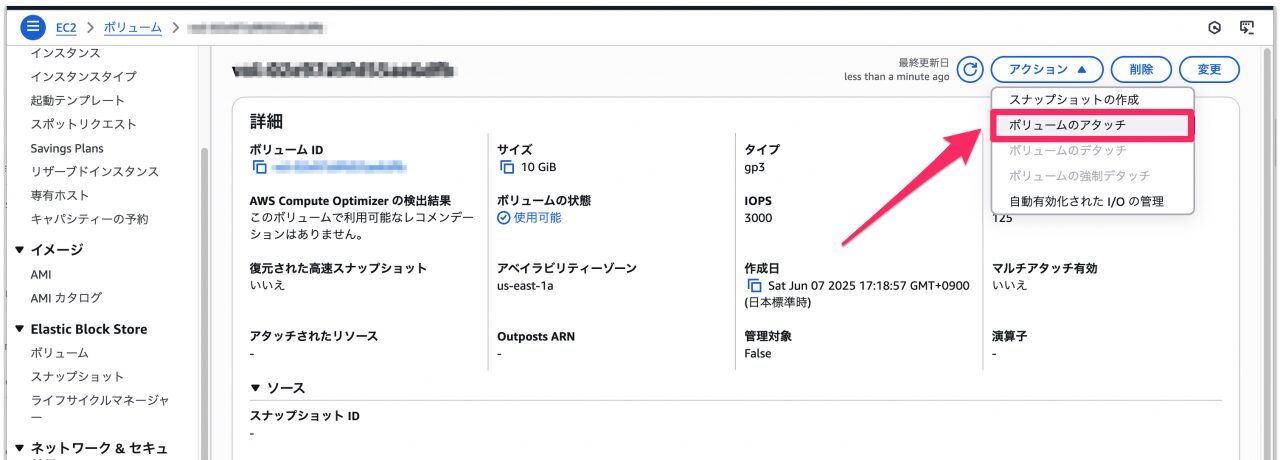Click the IOPS value 3000
This screenshot has height=460, width=1280.
[x=759, y=218]
